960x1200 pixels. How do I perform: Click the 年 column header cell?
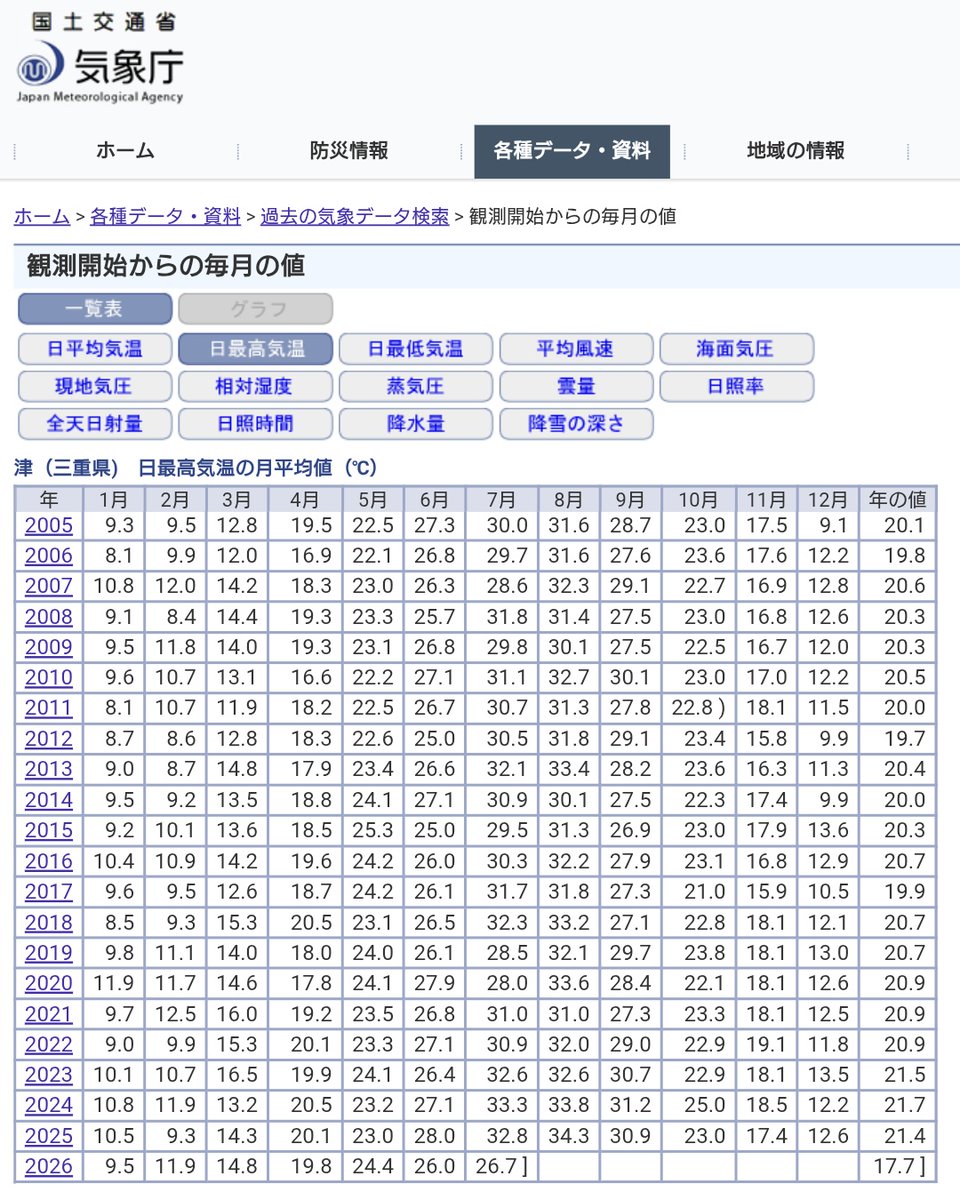(49, 499)
